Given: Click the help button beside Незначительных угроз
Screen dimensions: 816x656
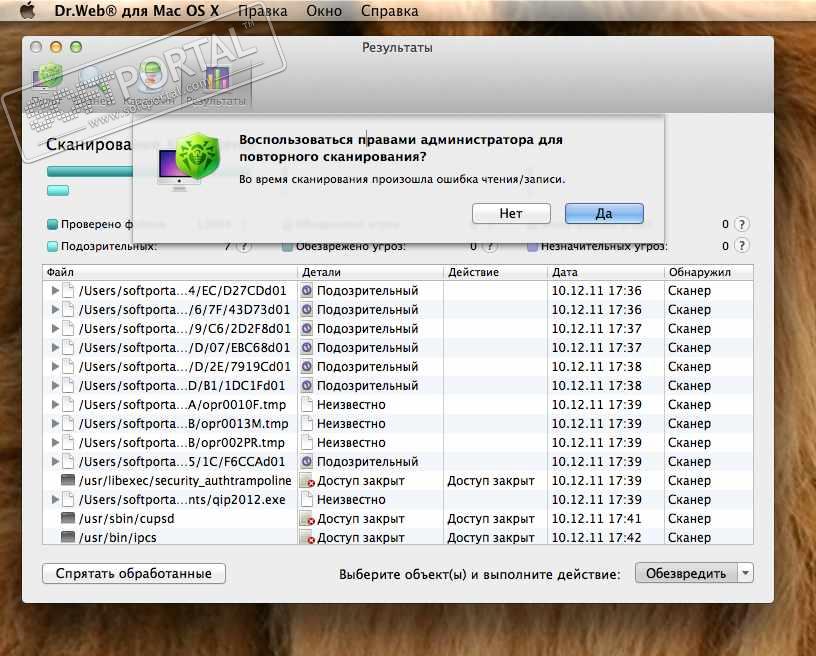Looking at the screenshot, I should (742, 246).
